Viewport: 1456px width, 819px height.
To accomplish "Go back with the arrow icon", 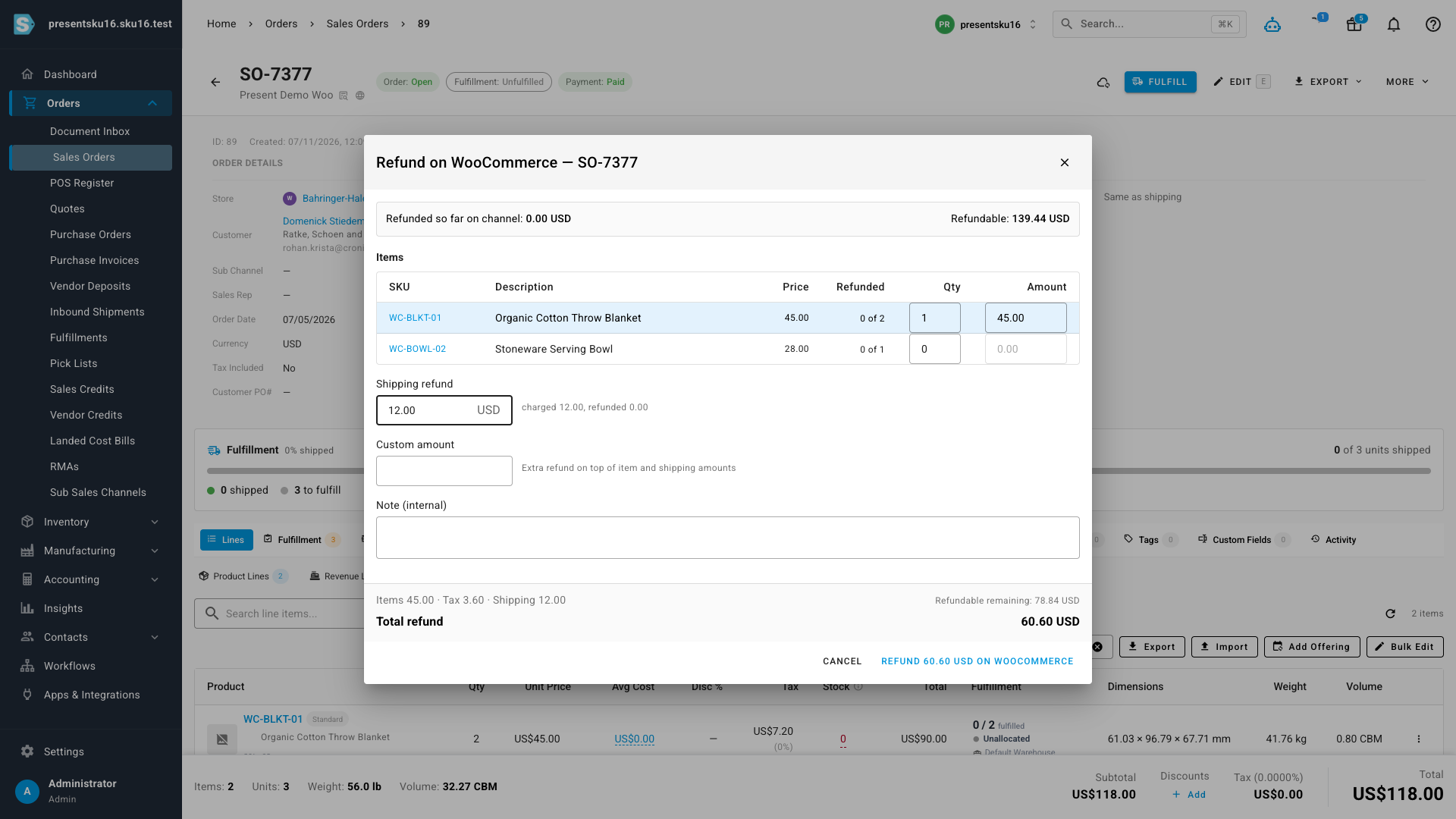I will [x=215, y=82].
